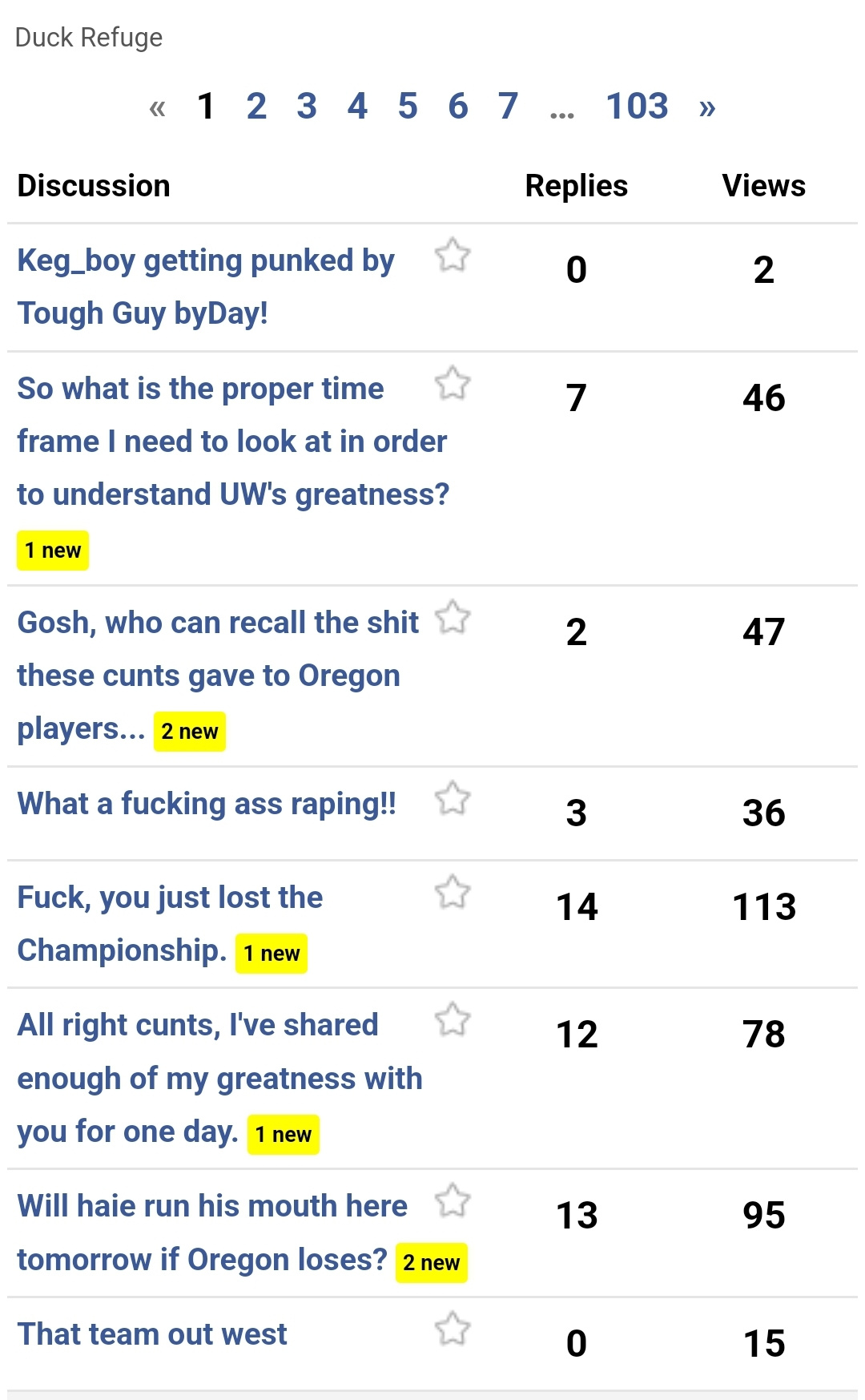Click the Replies column header
Viewport: 865px width, 1400px height.
point(576,186)
